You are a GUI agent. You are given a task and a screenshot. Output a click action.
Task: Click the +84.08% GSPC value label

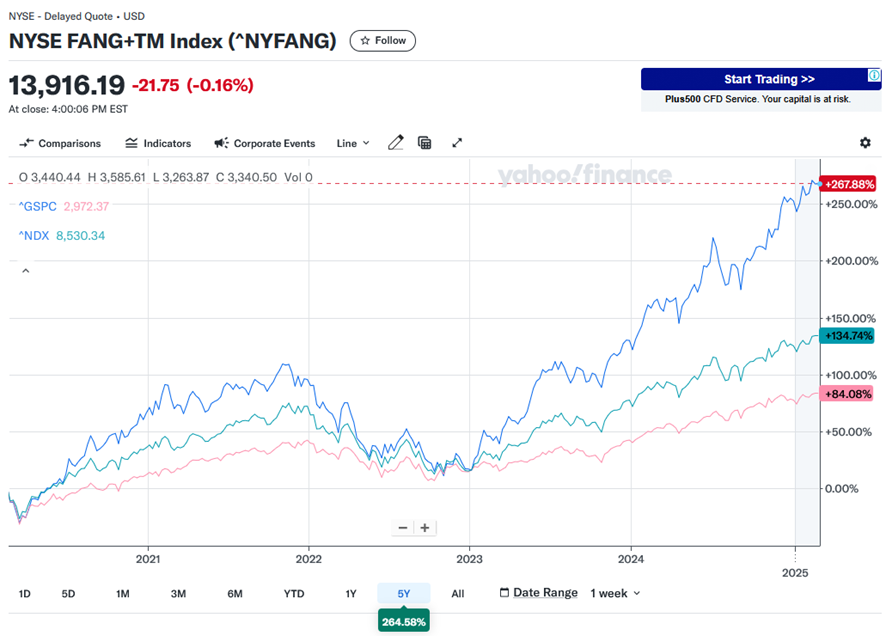846,394
